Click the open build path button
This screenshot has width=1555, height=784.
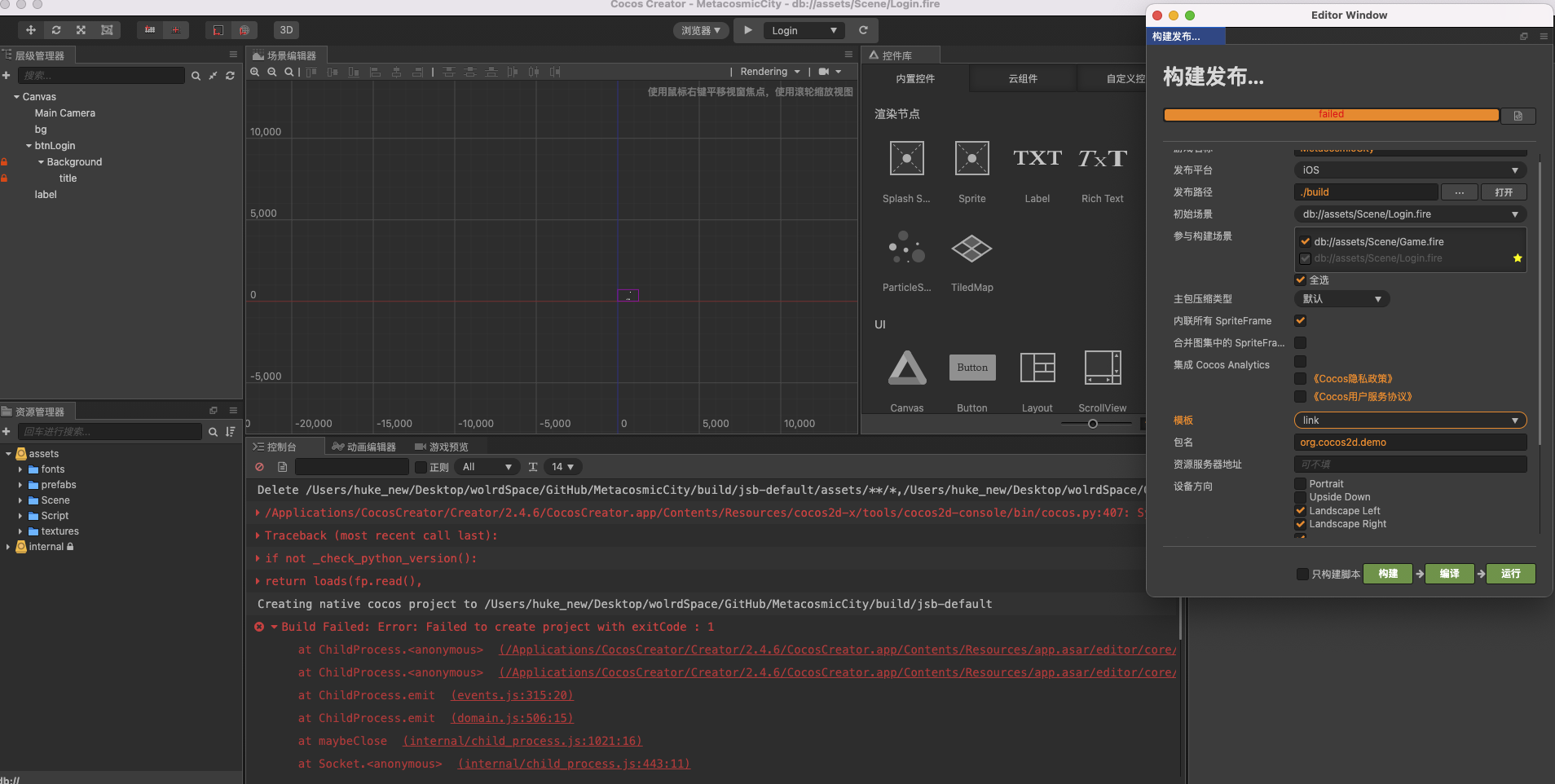[1504, 192]
